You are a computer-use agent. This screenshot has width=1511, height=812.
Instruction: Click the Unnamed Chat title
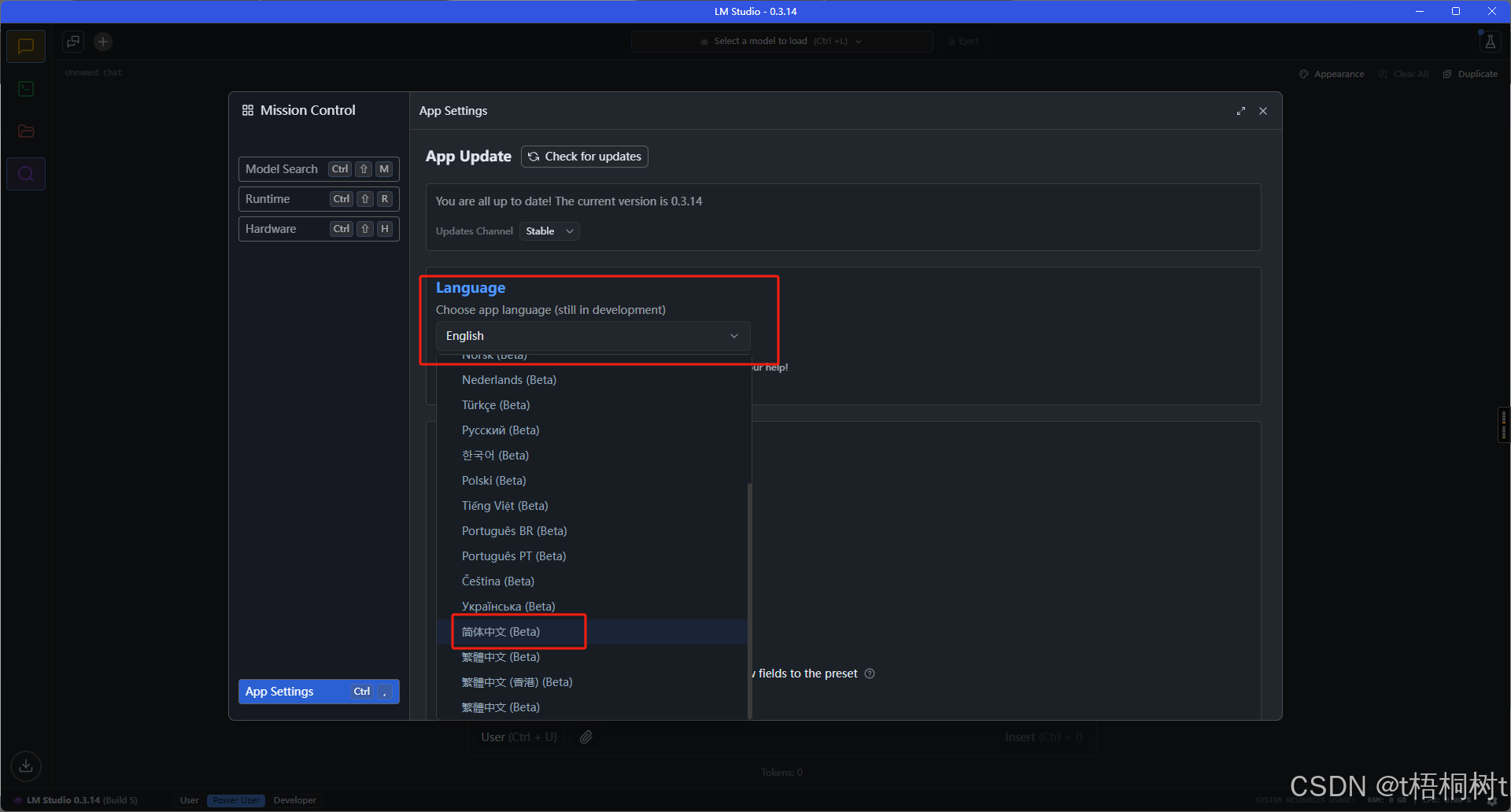pyautogui.click(x=94, y=73)
